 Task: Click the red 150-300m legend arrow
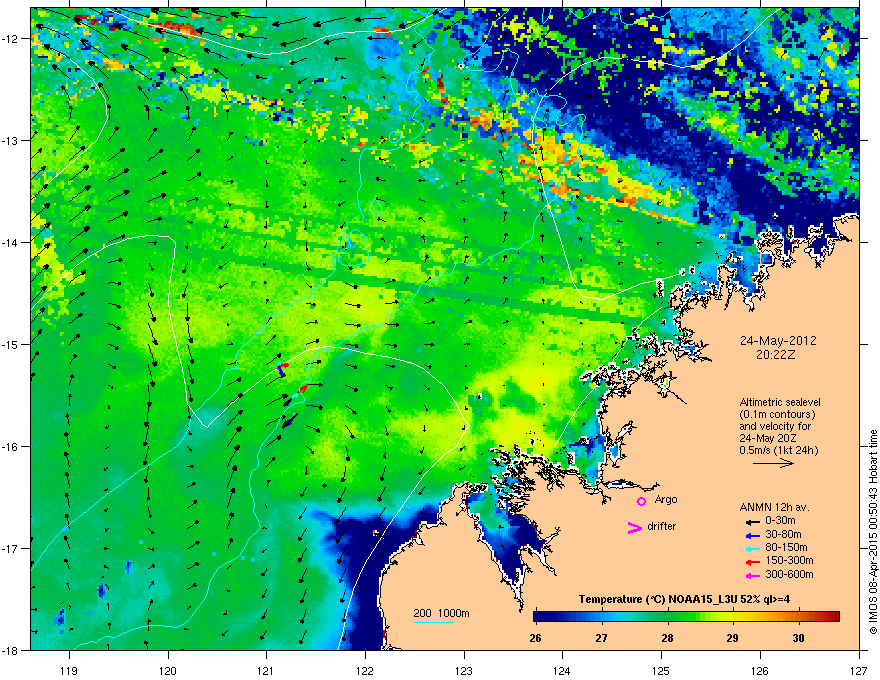(751, 561)
